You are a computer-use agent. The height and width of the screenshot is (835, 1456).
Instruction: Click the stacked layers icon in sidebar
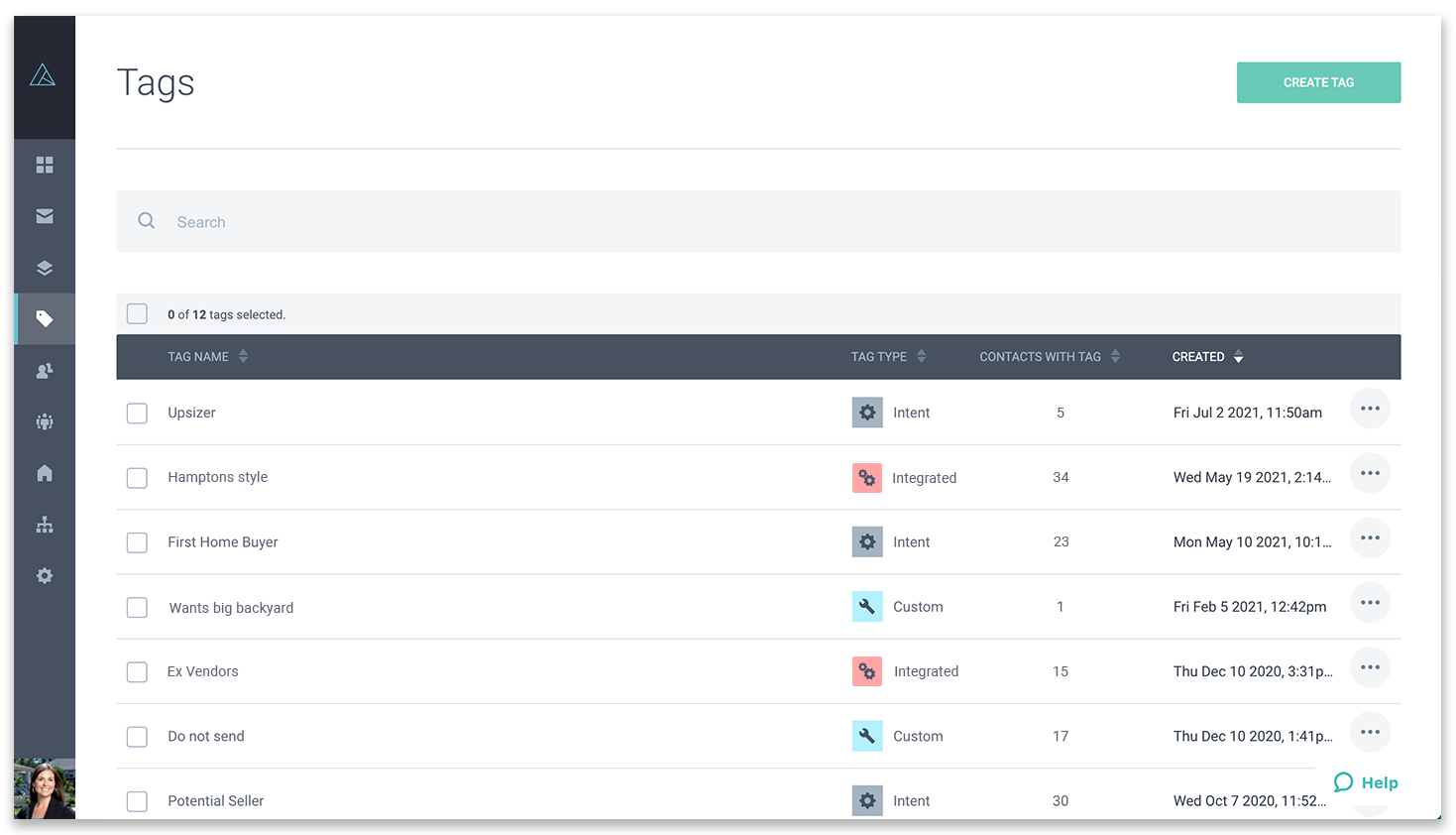pyautogui.click(x=45, y=268)
